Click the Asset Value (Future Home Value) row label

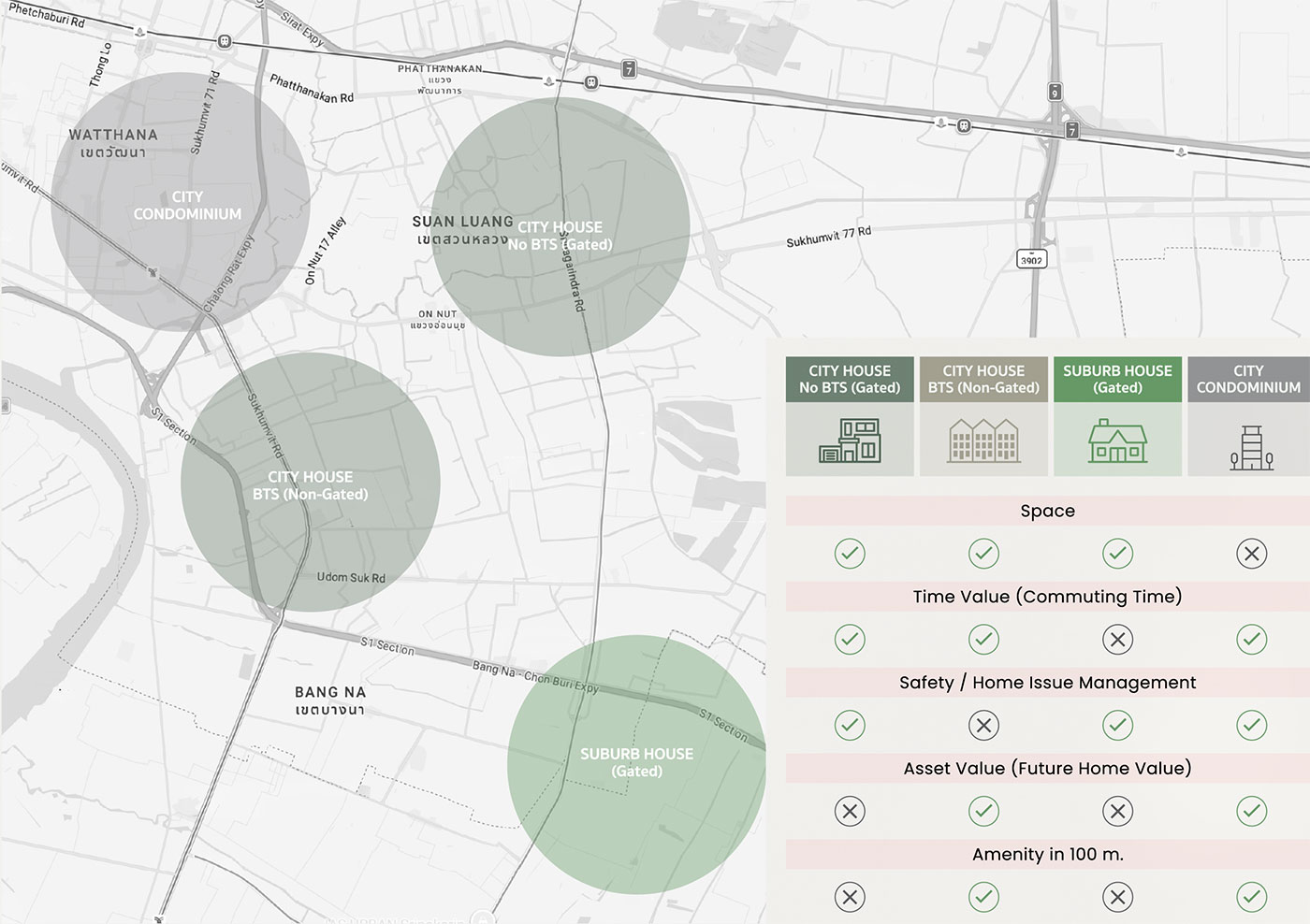click(x=1048, y=769)
